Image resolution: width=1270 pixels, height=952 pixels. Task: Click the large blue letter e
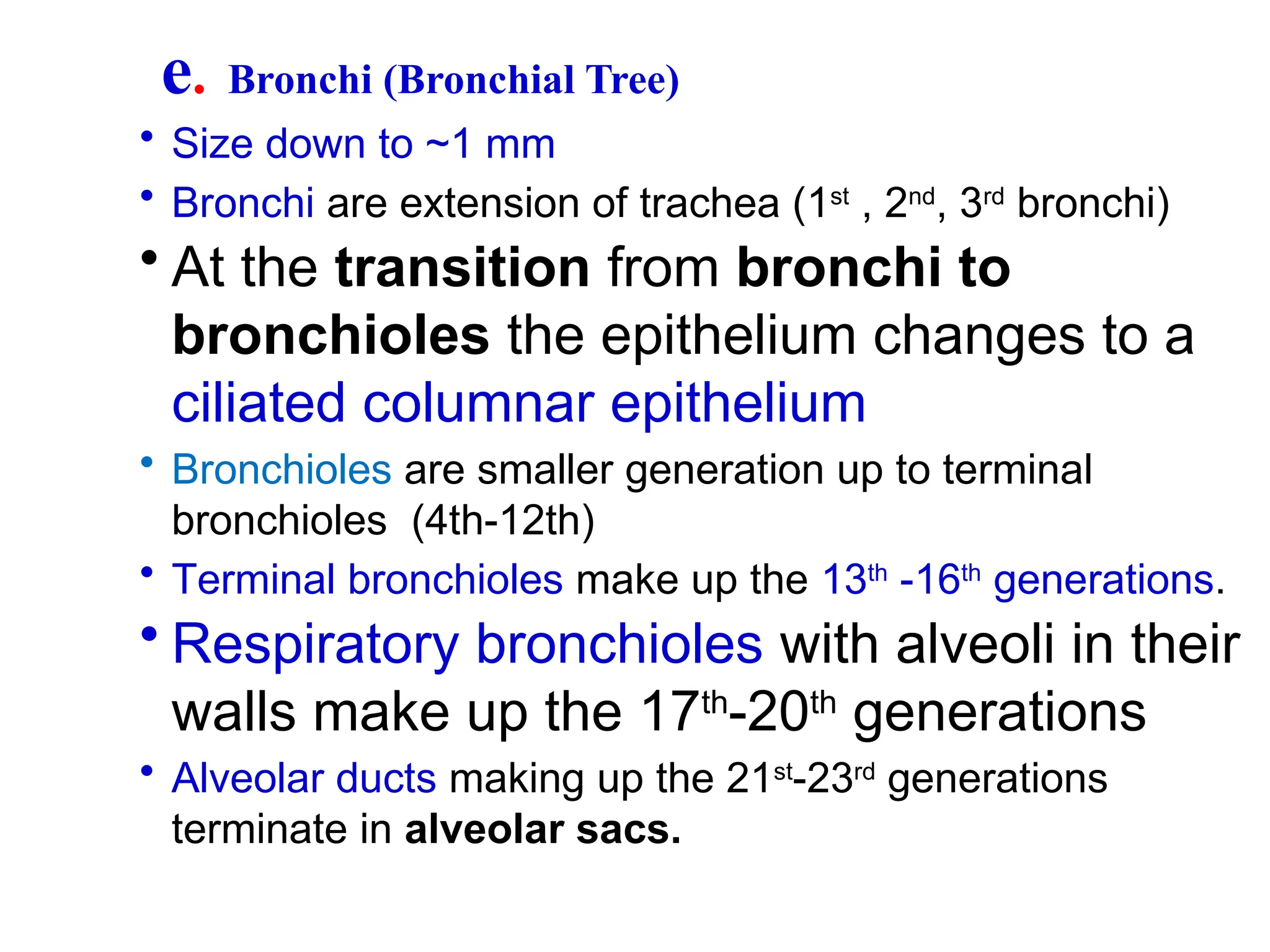tap(177, 77)
